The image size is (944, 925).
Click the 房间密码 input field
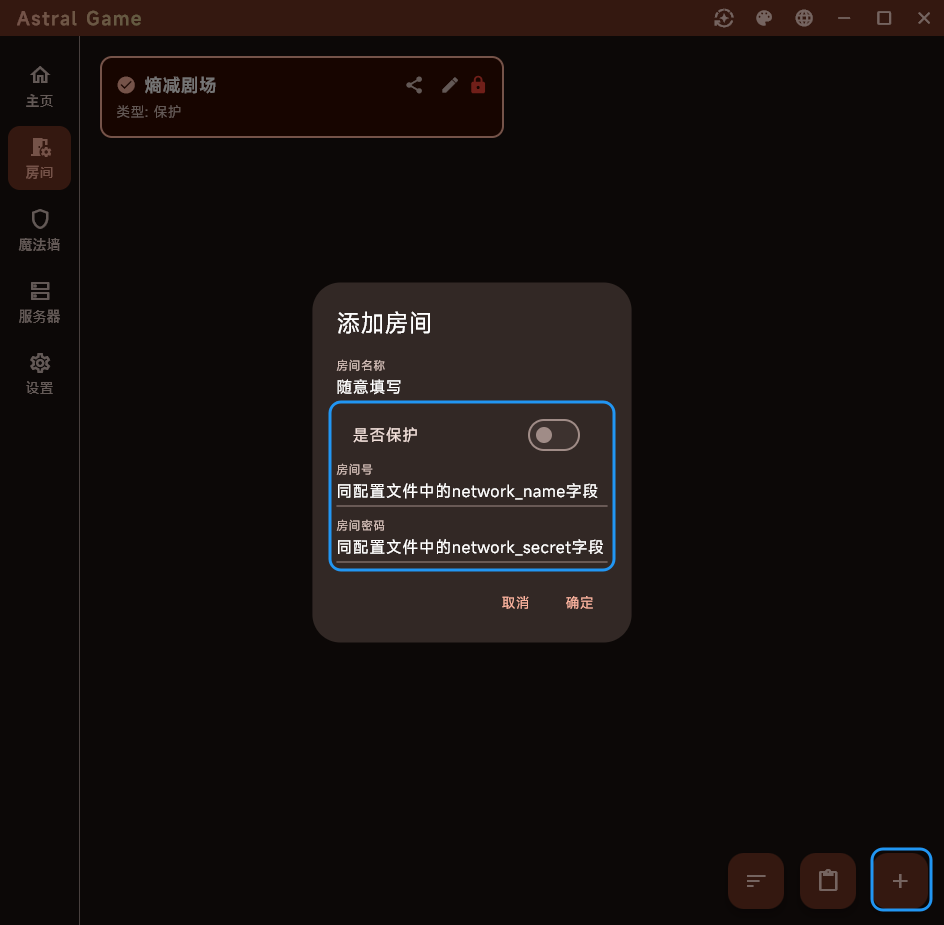click(x=470, y=547)
